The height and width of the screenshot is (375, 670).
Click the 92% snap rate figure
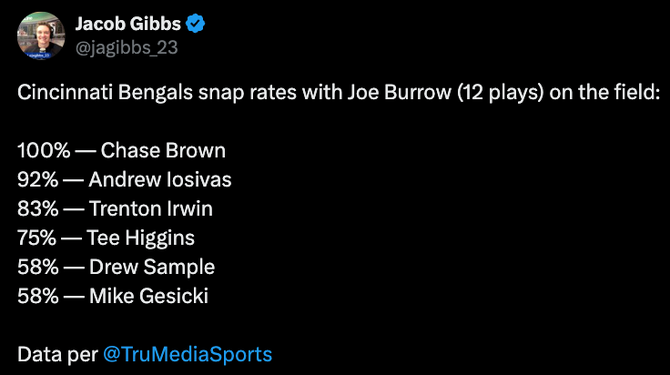point(38,179)
